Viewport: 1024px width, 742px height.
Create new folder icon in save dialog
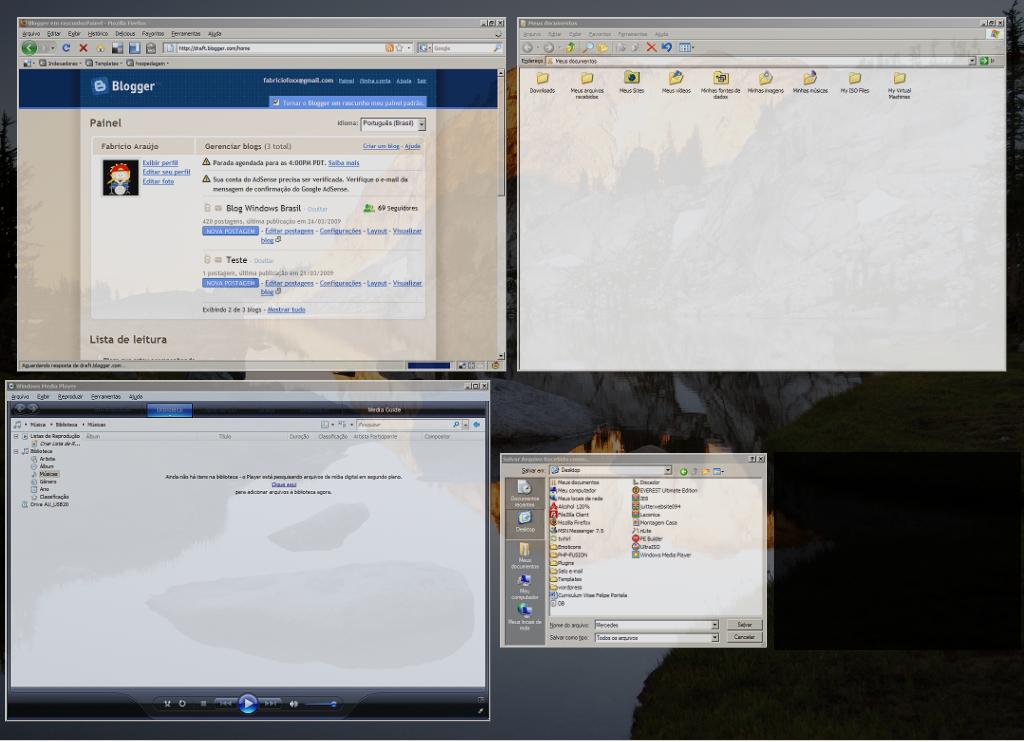[706, 471]
